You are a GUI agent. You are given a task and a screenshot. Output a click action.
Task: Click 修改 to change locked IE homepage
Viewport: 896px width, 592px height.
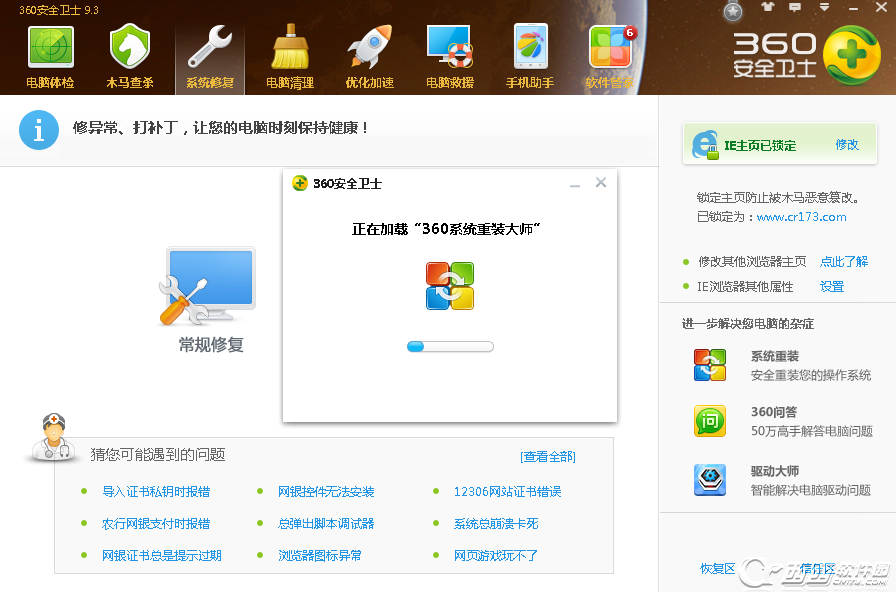(x=847, y=145)
